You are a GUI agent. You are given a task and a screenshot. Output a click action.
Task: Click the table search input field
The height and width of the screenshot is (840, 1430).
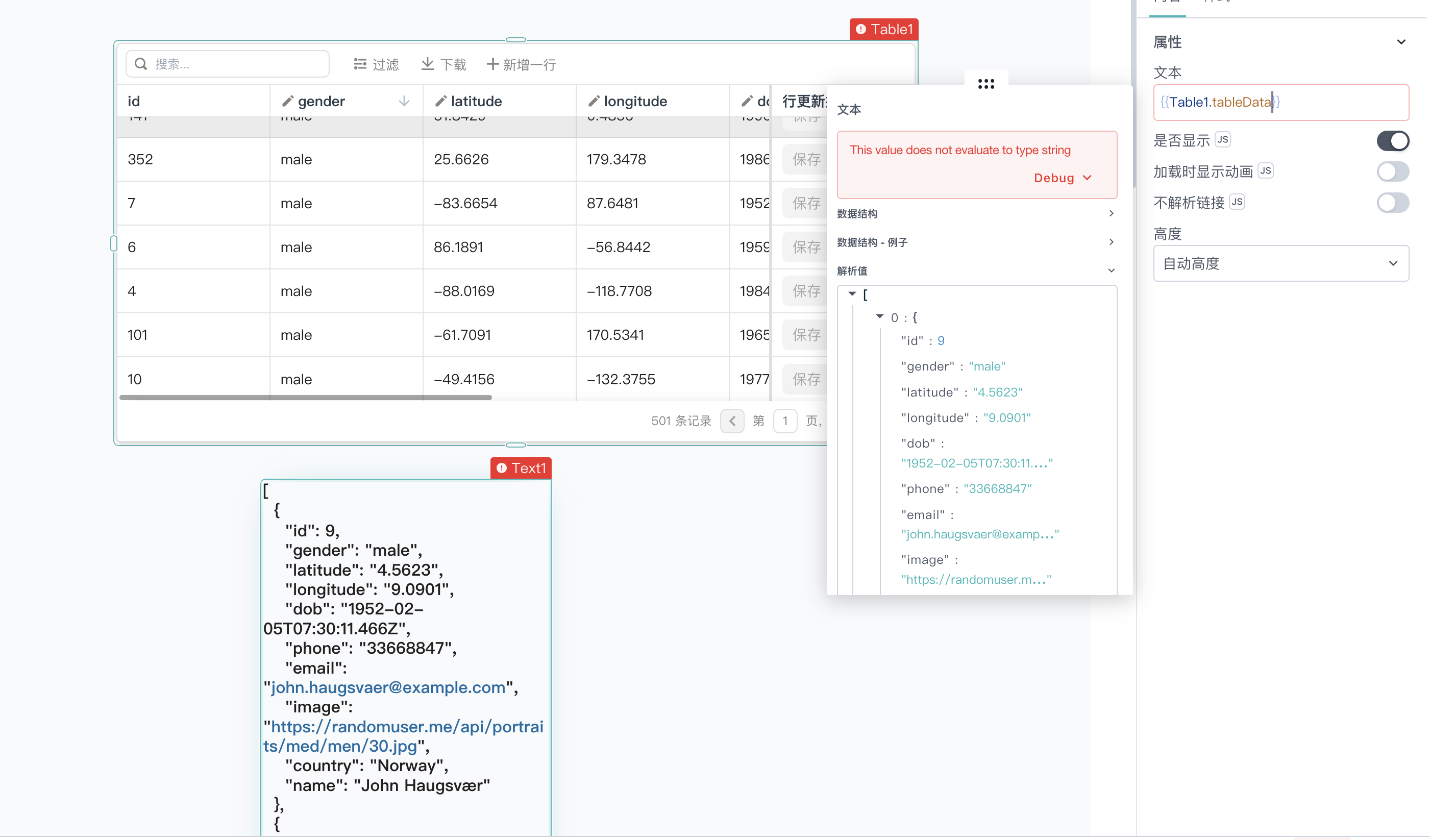(x=227, y=64)
